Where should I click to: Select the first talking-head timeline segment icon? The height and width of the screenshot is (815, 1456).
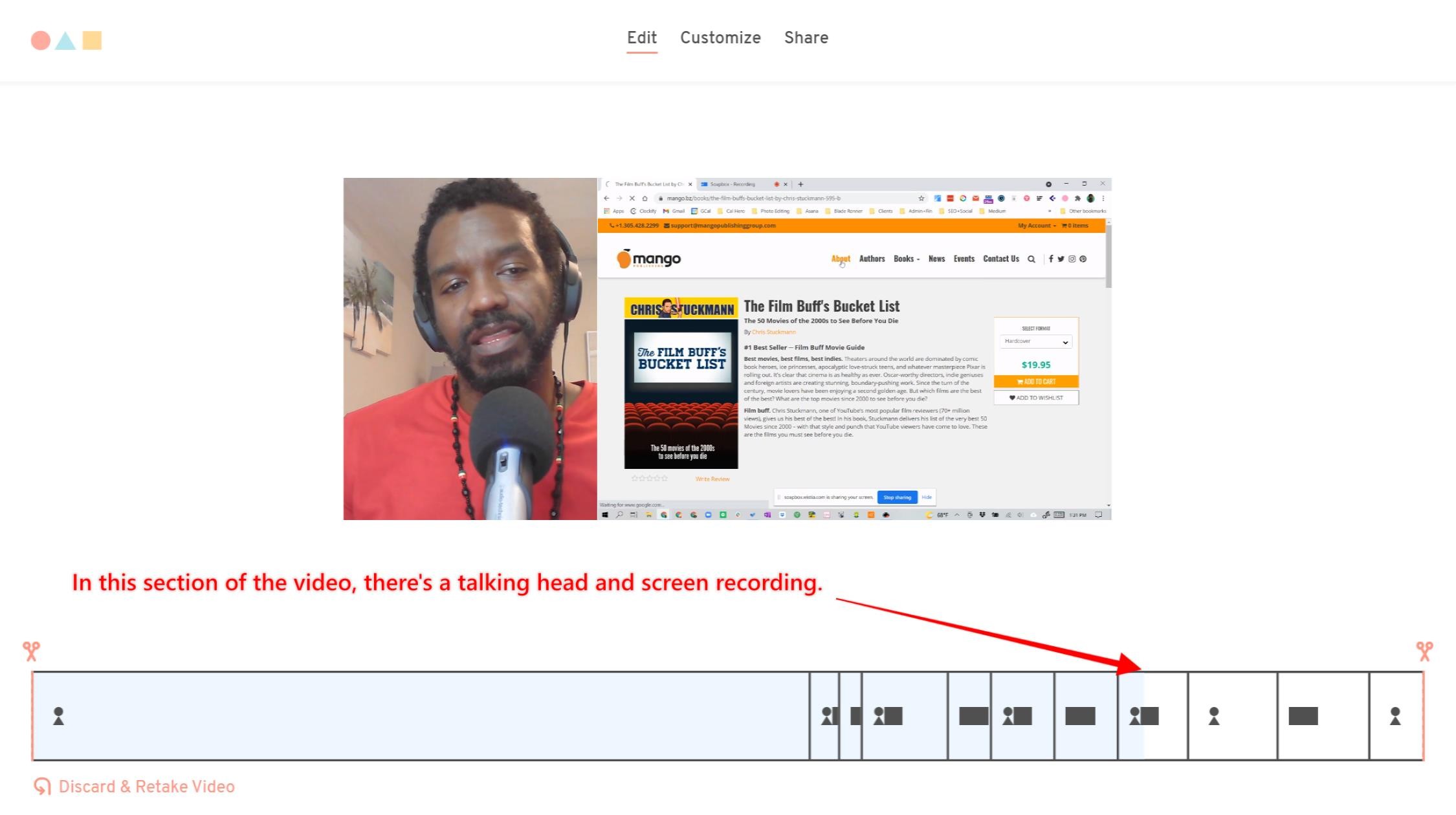(x=58, y=716)
